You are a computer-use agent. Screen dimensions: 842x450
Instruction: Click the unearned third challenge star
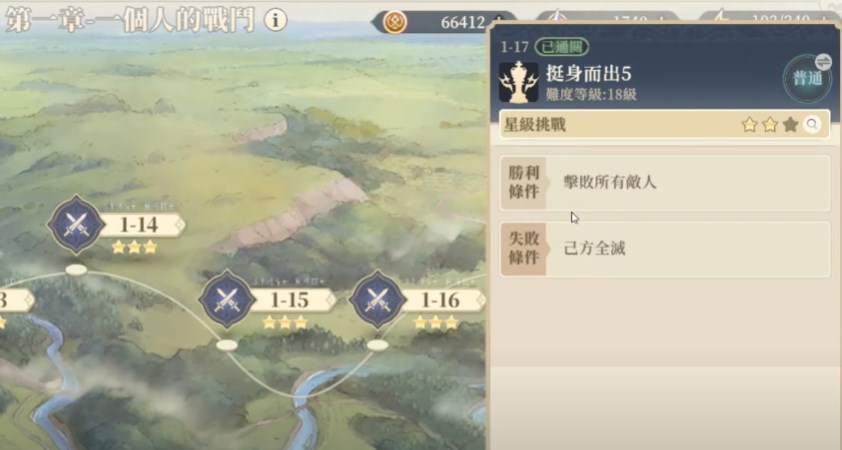click(x=790, y=125)
